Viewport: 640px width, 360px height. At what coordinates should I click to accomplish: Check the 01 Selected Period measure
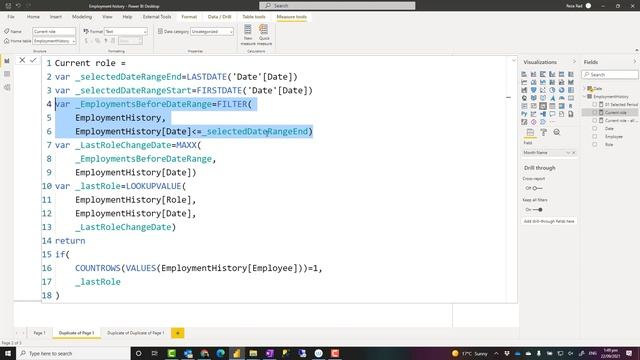(x=595, y=104)
